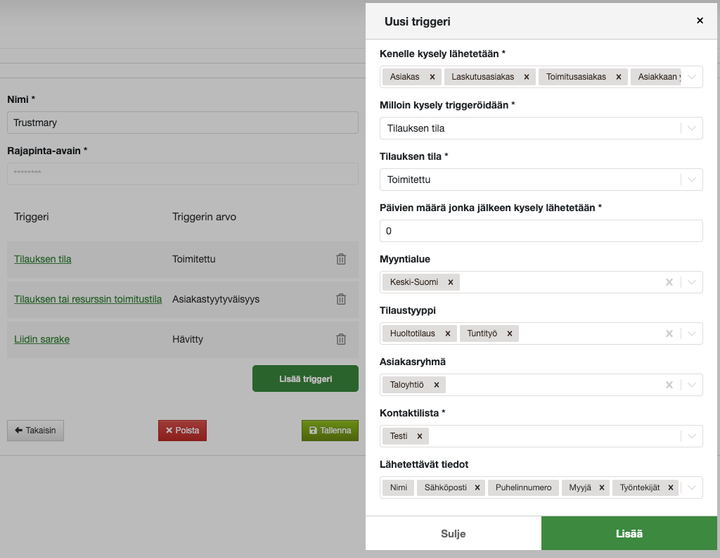Remove the Taloyhtiö tag
720x558 pixels.
coord(437,384)
